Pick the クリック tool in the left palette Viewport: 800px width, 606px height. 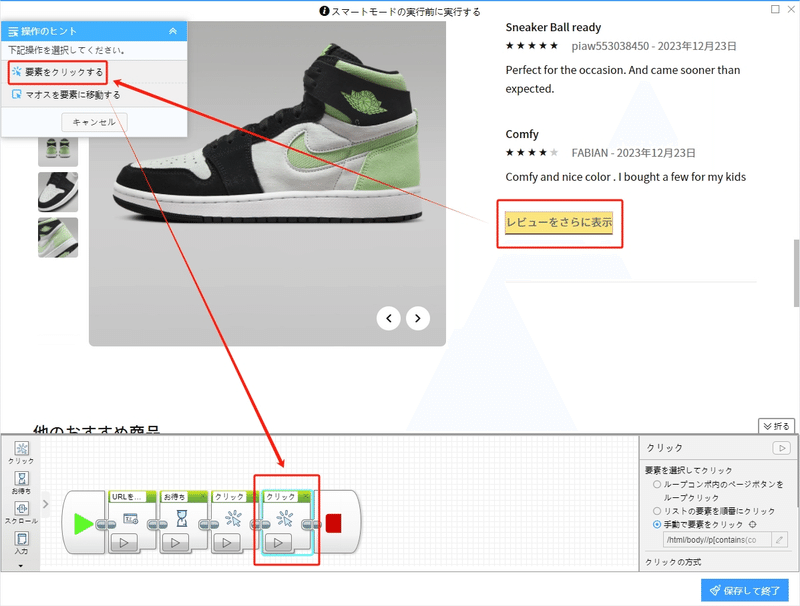coord(21,452)
